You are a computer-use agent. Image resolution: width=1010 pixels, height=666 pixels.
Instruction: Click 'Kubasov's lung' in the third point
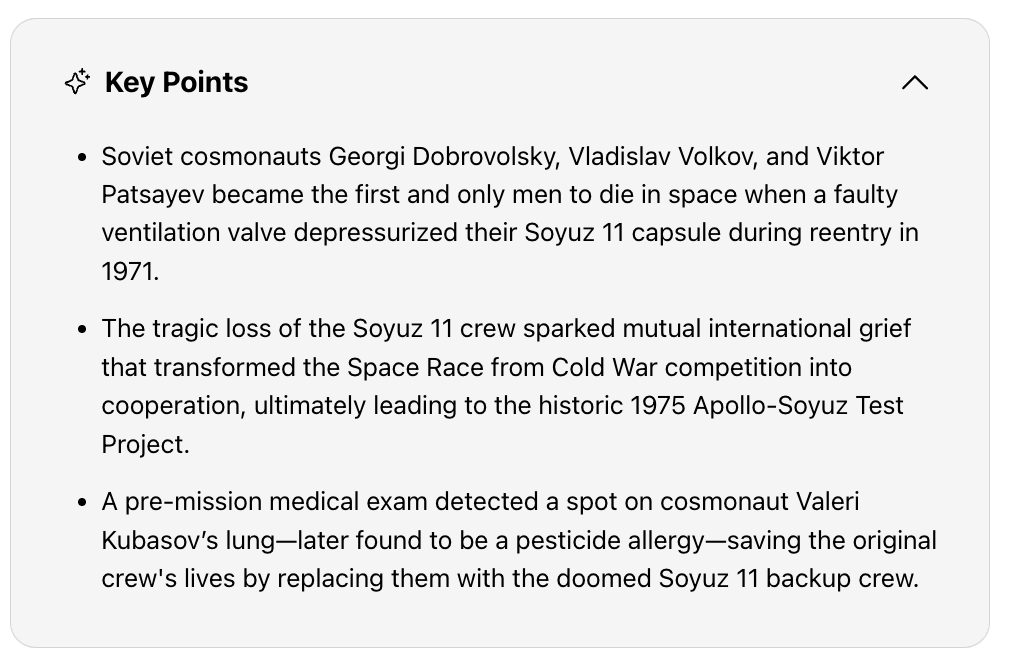[188, 540]
